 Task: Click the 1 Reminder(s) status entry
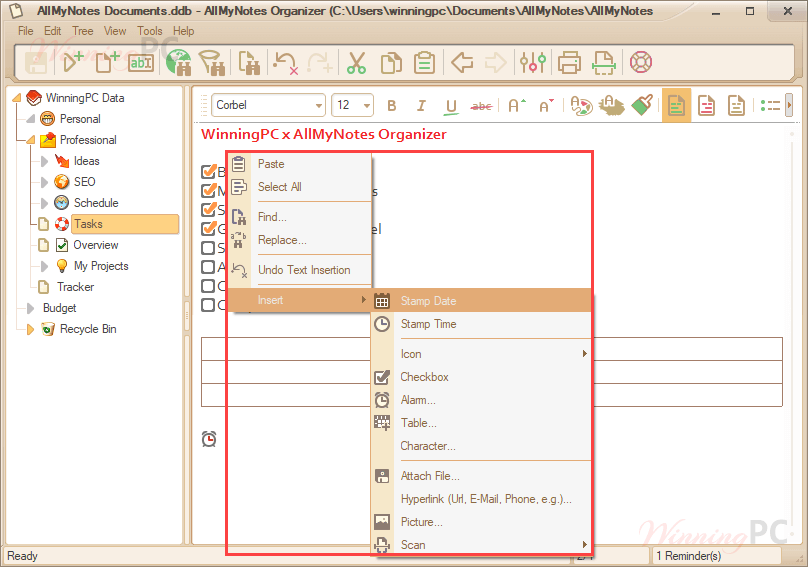click(x=688, y=556)
